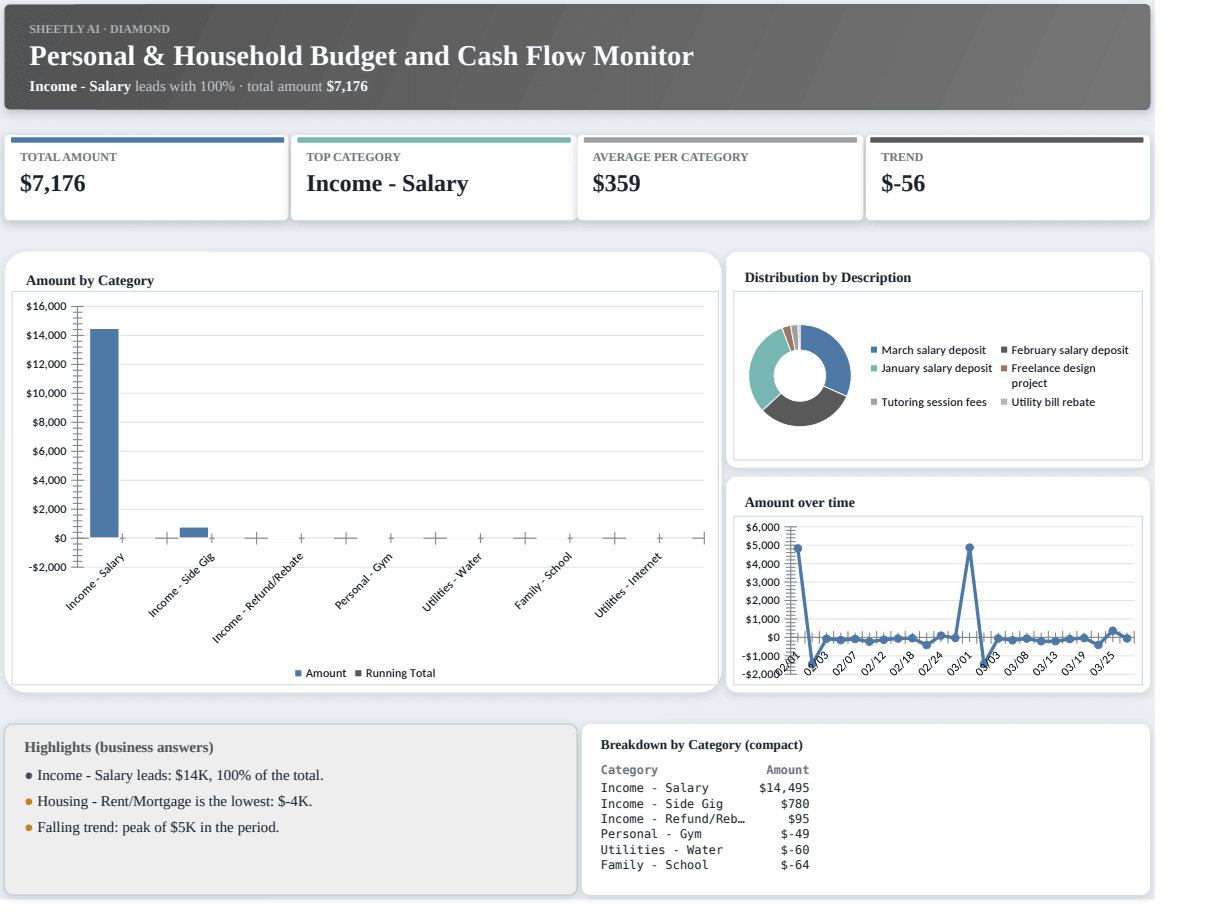Select the Personal - Gym breakdown row
The height and width of the screenshot is (922, 1227).
[x=705, y=834]
